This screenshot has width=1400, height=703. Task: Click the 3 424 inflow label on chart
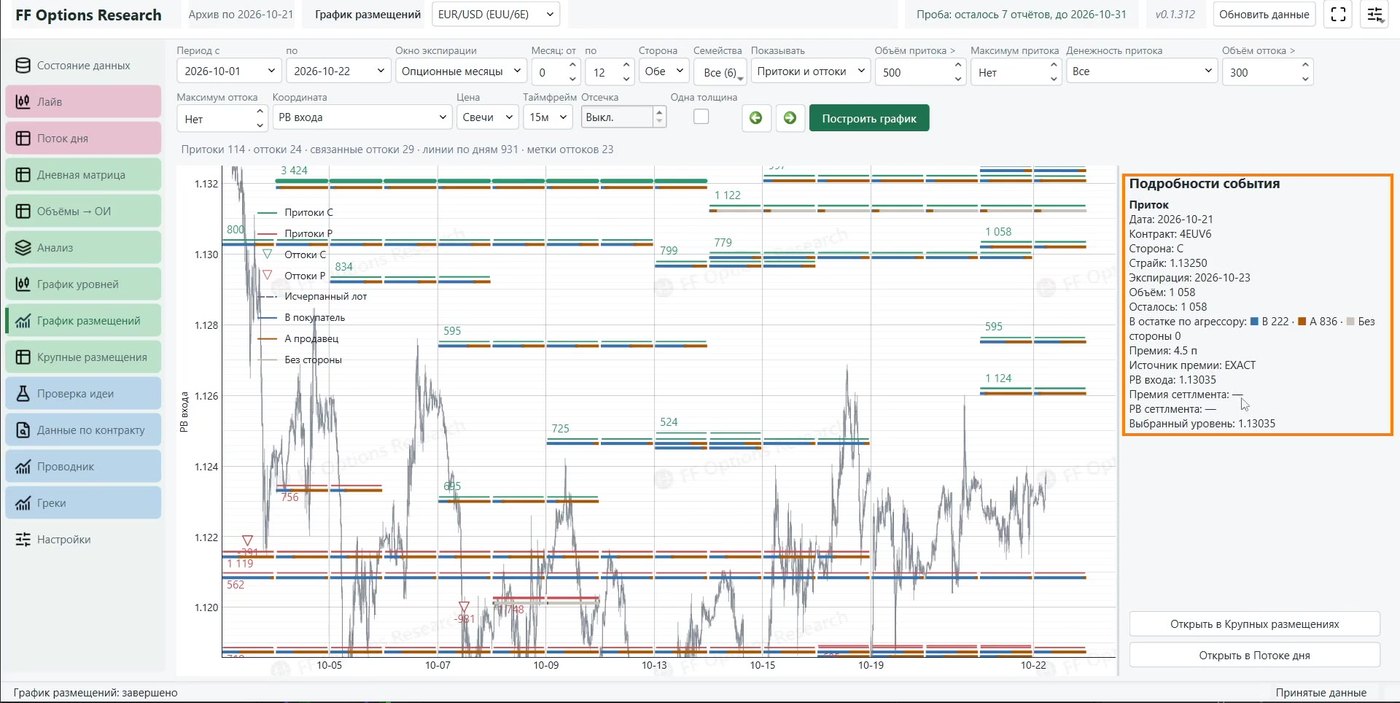click(x=294, y=171)
